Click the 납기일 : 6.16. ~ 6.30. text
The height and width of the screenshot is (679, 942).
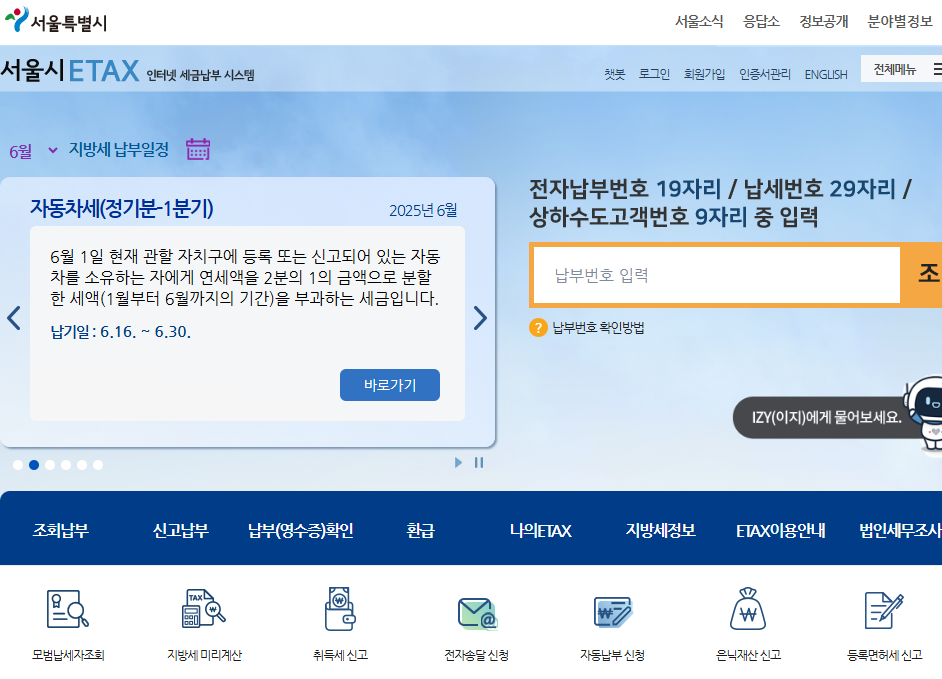click(x=121, y=332)
